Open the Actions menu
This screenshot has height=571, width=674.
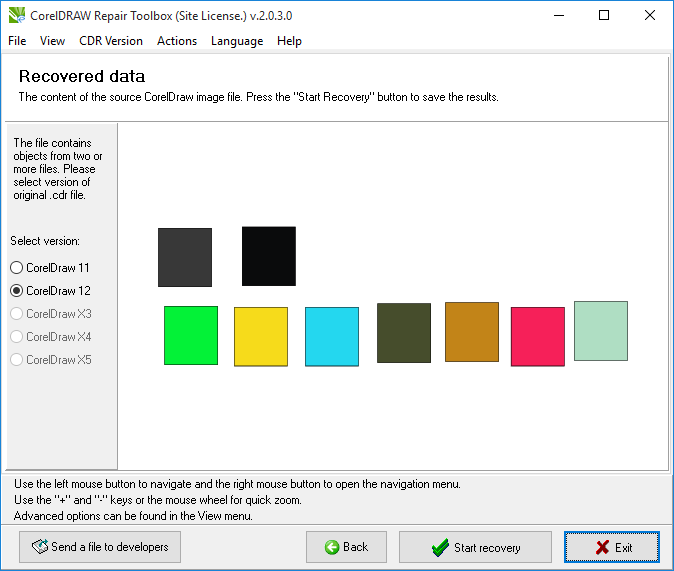(177, 41)
